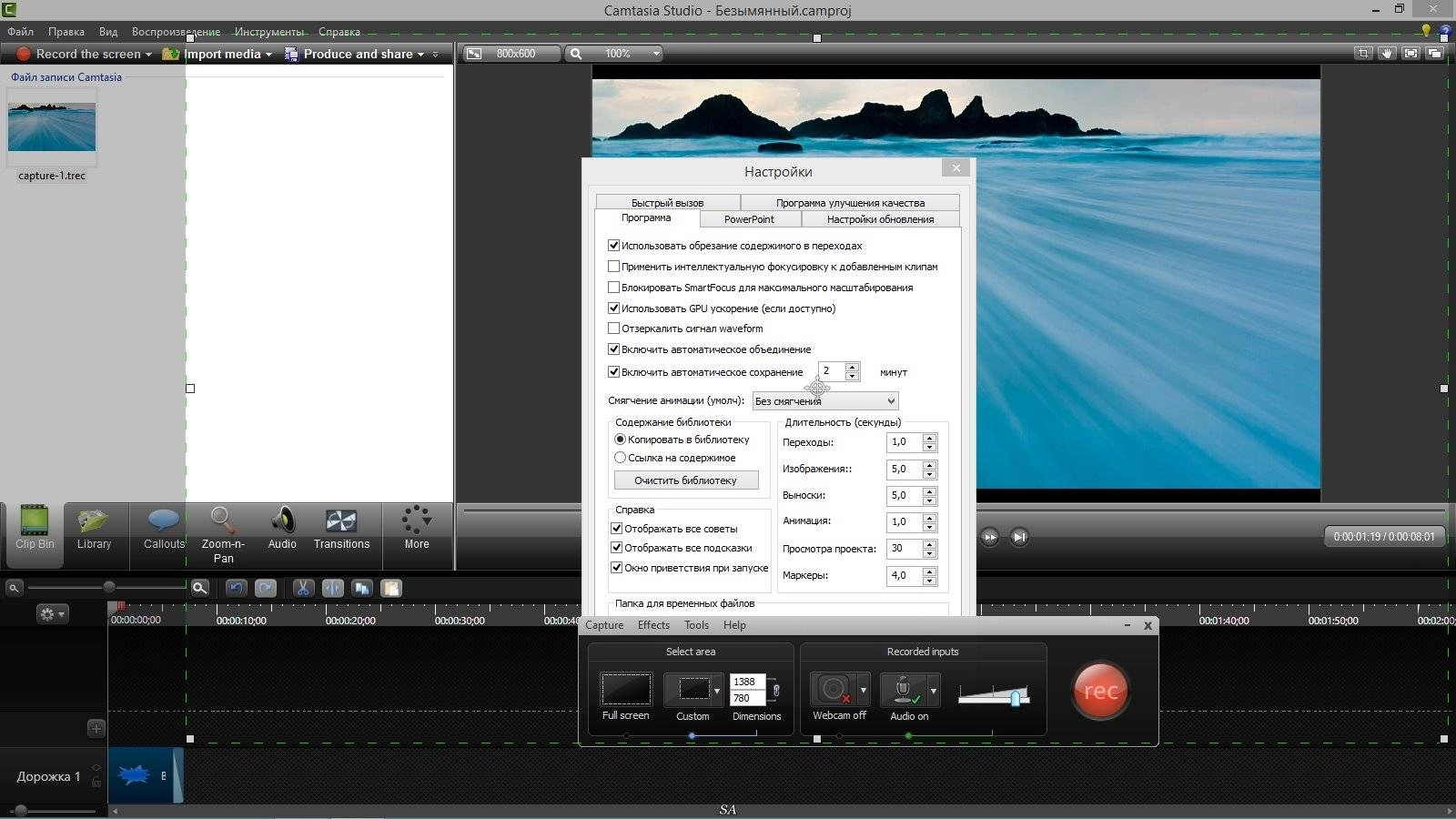The height and width of the screenshot is (819, 1456).
Task: Select Full screen recording area
Action: click(x=626, y=689)
